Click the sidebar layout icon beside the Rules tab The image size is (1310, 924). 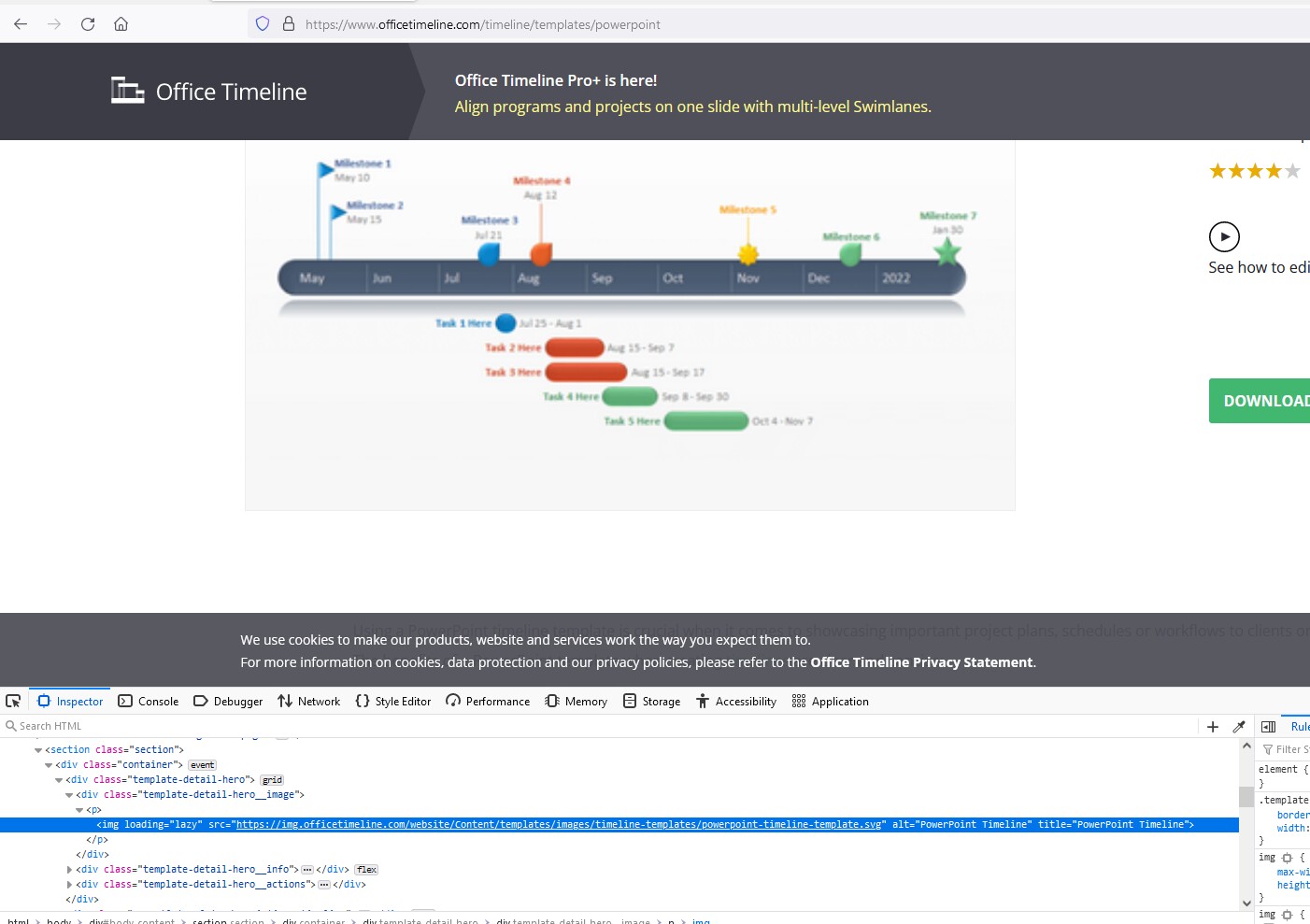[1268, 726]
